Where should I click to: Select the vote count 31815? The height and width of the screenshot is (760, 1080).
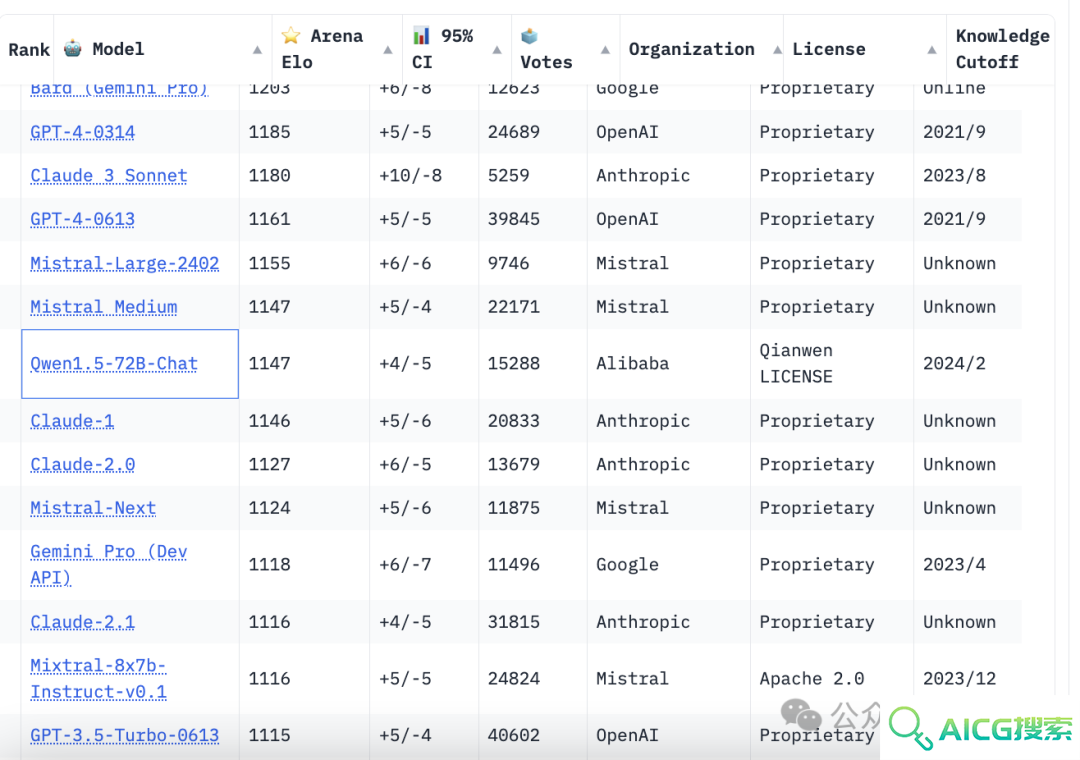[x=514, y=622]
